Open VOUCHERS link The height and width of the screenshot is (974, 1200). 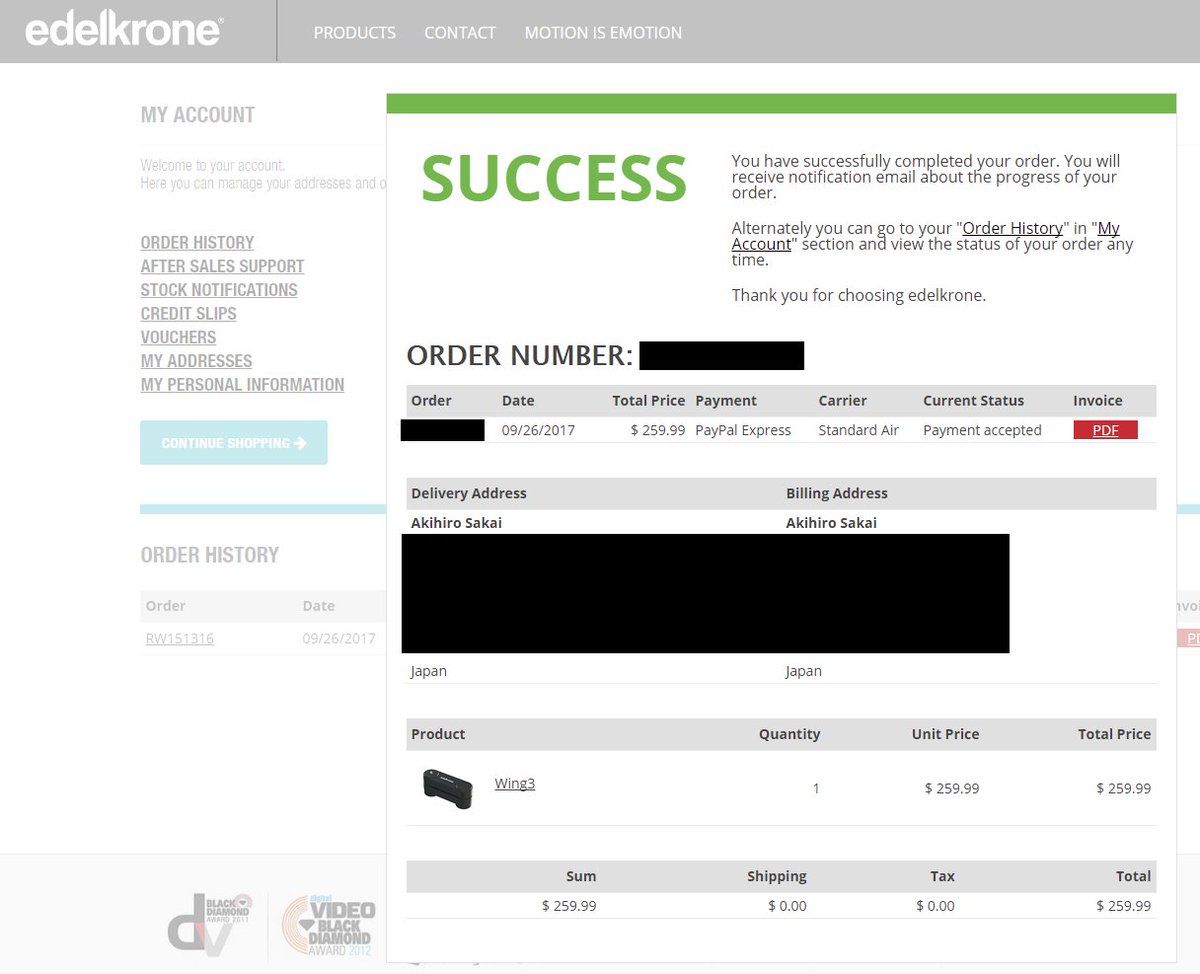pos(178,337)
